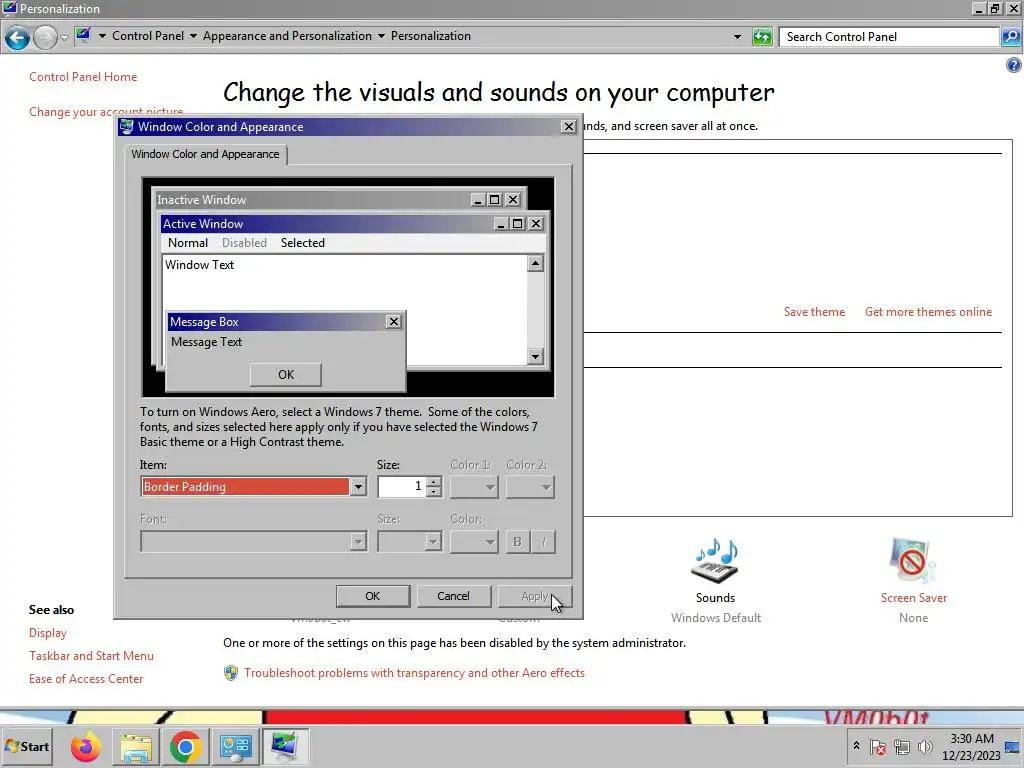This screenshot has width=1024, height=768.
Task: Launch Firefox from the taskbar
Action: click(86, 746)
